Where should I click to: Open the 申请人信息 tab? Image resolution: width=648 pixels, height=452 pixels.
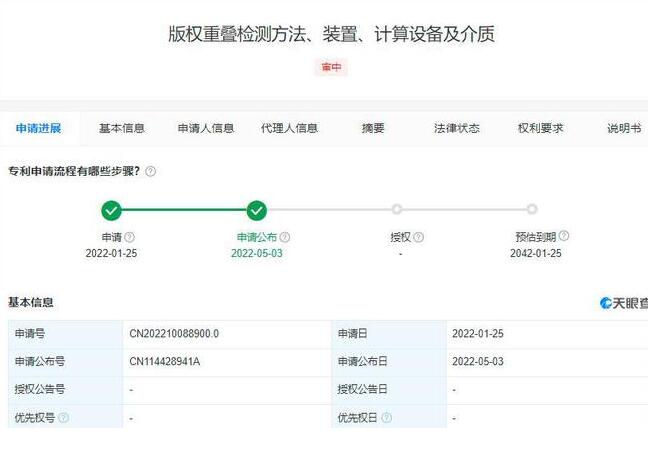pos(206,128)
